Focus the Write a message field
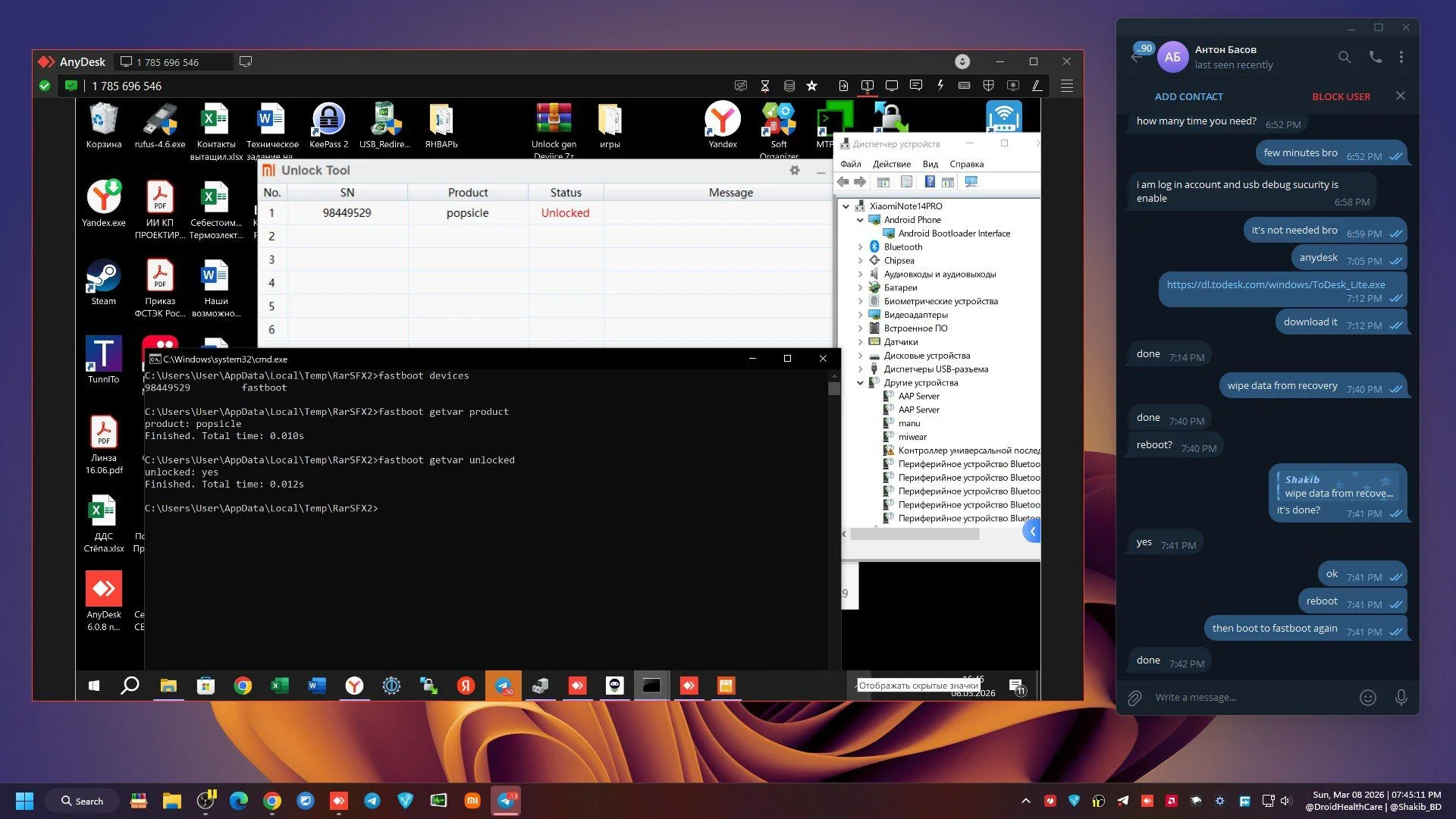The image size is (1456, 819). pos(1250,698)
